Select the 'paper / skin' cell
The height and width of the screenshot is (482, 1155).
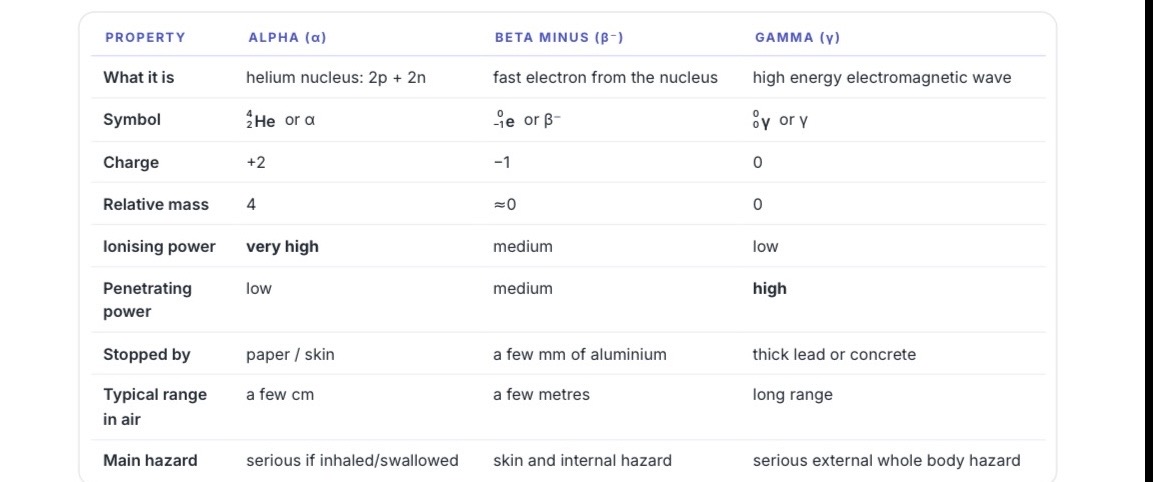(290, 354)
